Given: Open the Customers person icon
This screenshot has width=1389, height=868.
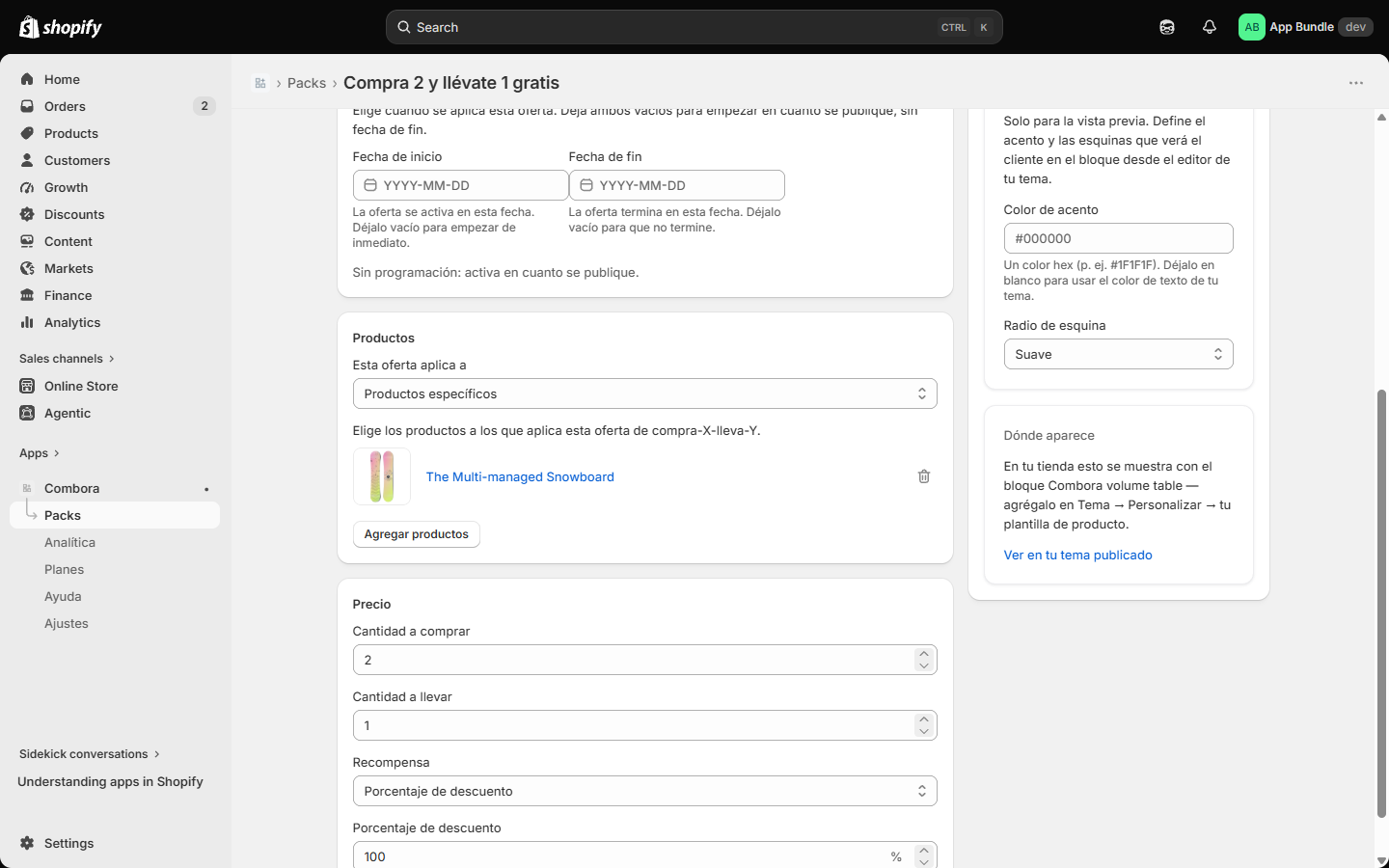Looking at the screenshot, I should [27, 160].
